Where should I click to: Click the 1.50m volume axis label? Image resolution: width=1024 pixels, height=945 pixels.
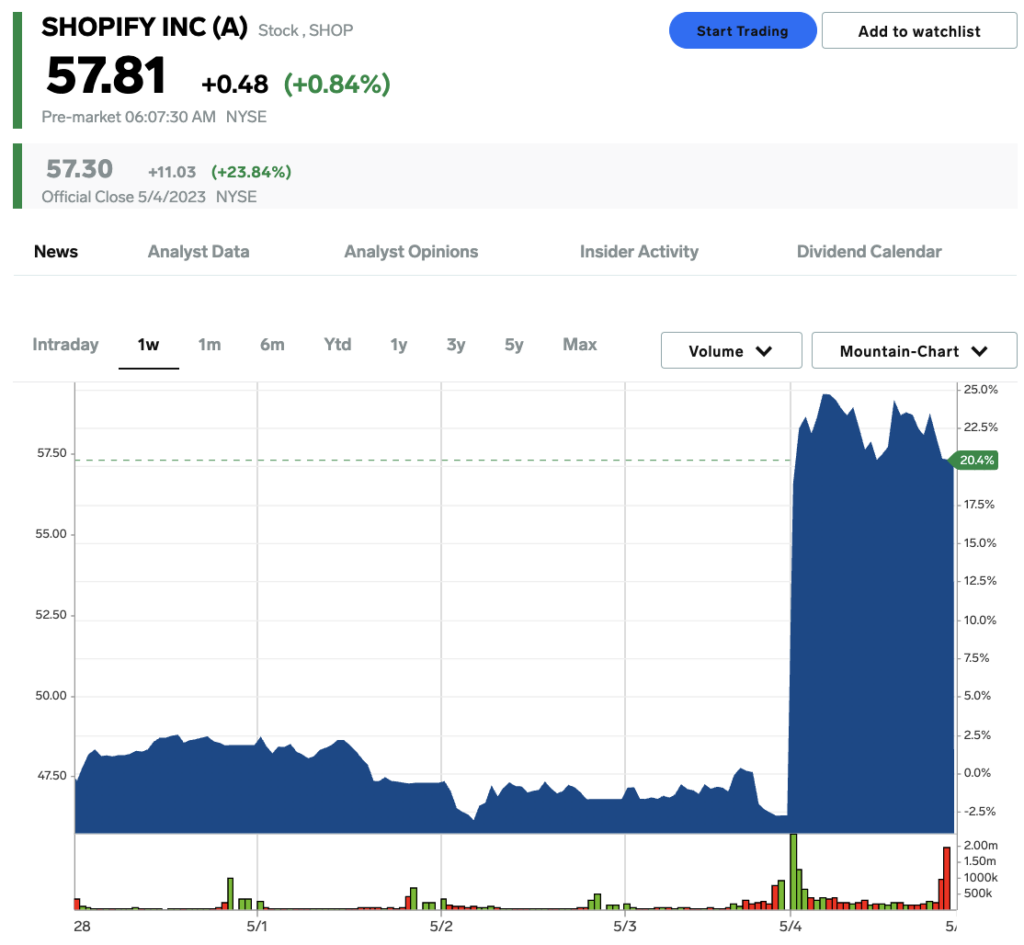980,861
